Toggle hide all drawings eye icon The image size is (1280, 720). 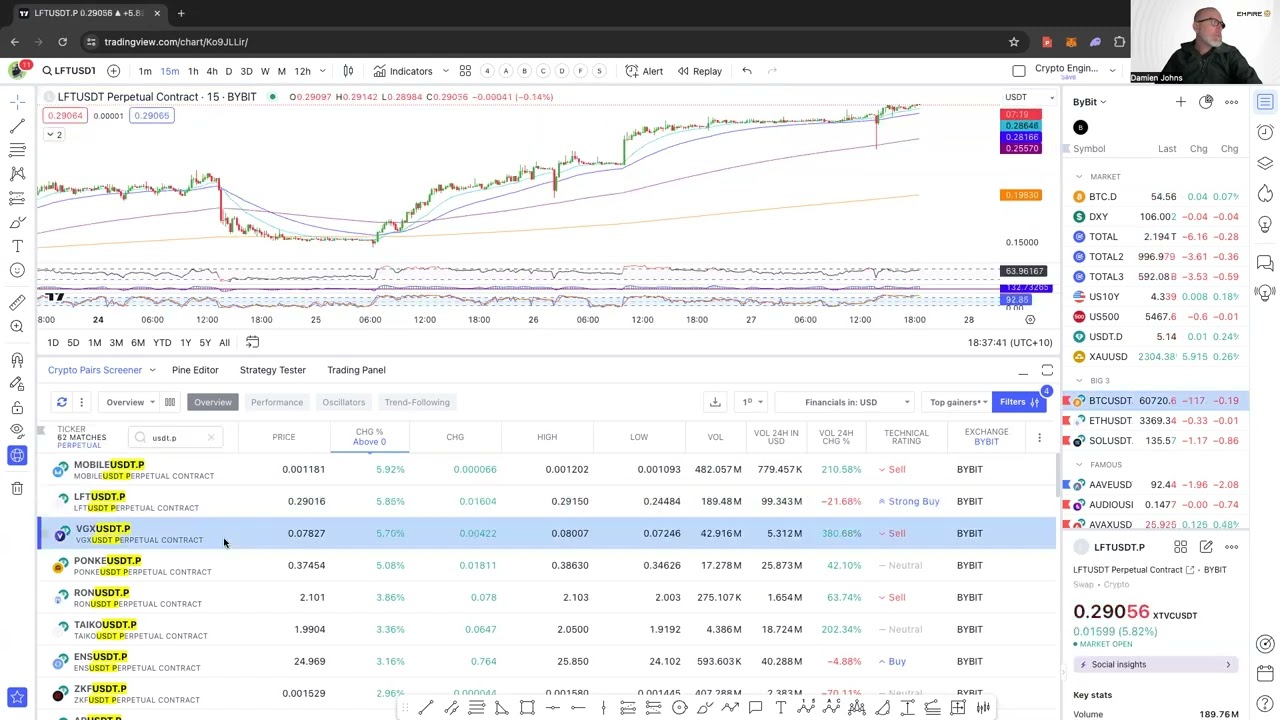click(x=17, y=431)
